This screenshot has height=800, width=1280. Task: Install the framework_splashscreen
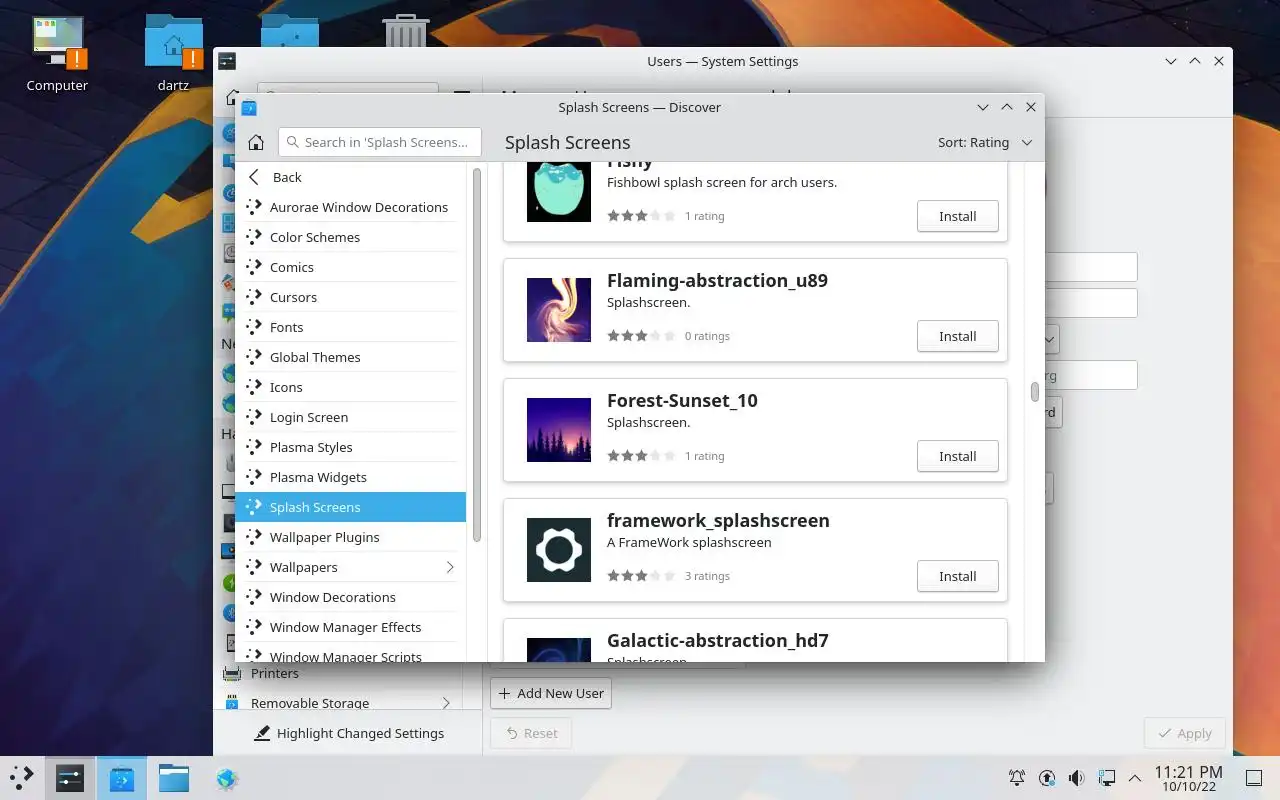pos(957,576)
